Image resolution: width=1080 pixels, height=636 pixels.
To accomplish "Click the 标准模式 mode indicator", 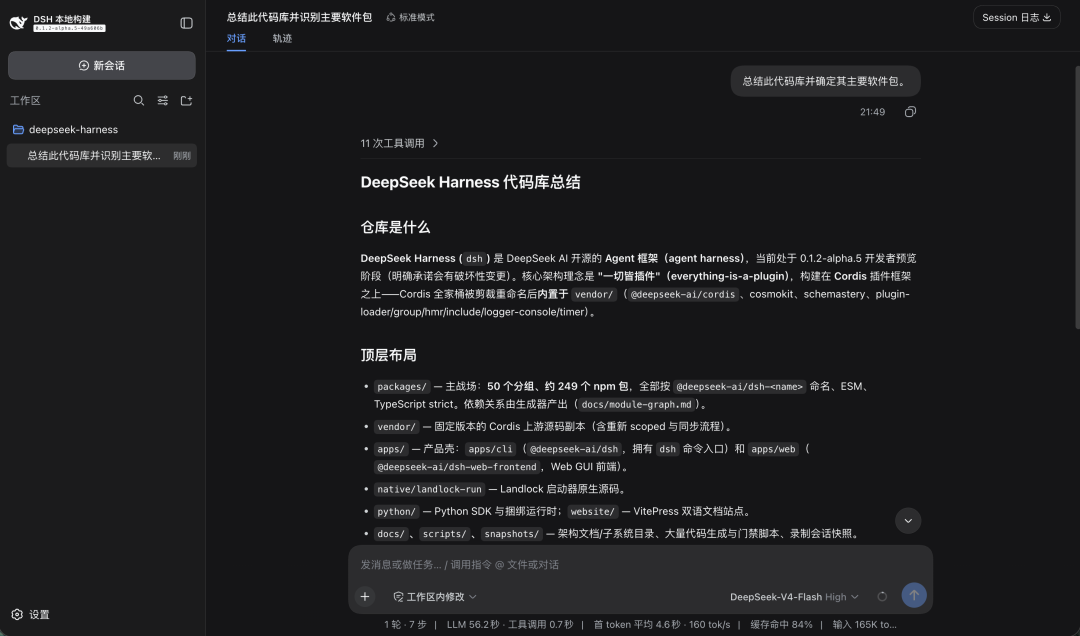I will (411, 17).
